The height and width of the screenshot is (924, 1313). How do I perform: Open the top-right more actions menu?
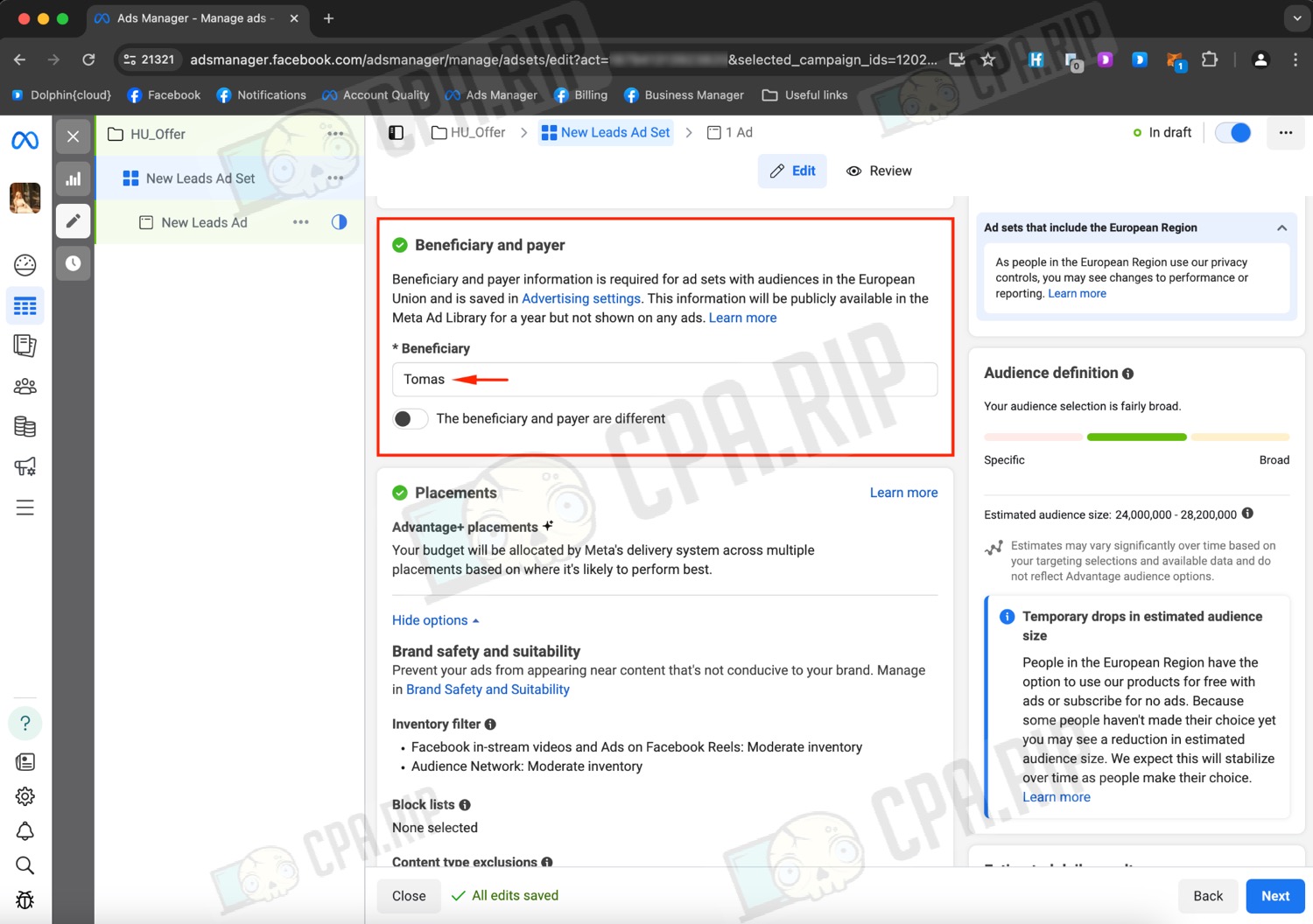[1285, 132]
